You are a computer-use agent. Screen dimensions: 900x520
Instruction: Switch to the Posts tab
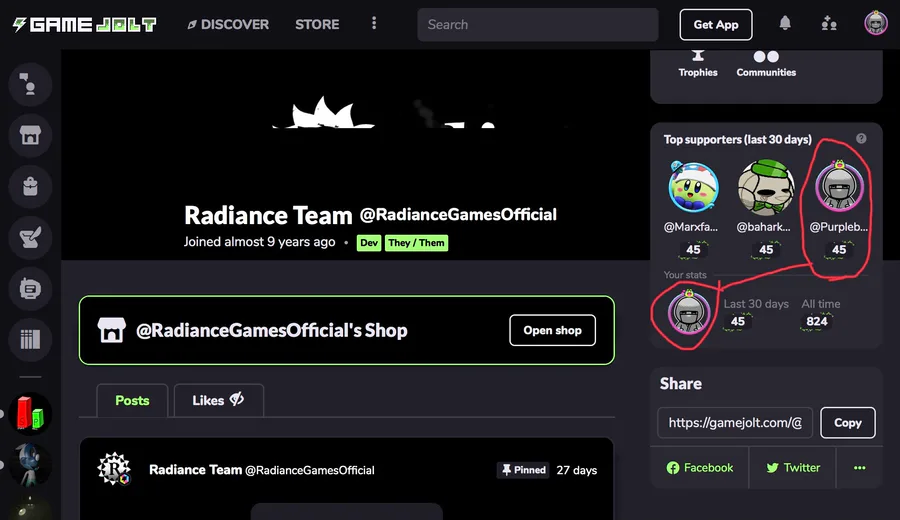(132, 400)
